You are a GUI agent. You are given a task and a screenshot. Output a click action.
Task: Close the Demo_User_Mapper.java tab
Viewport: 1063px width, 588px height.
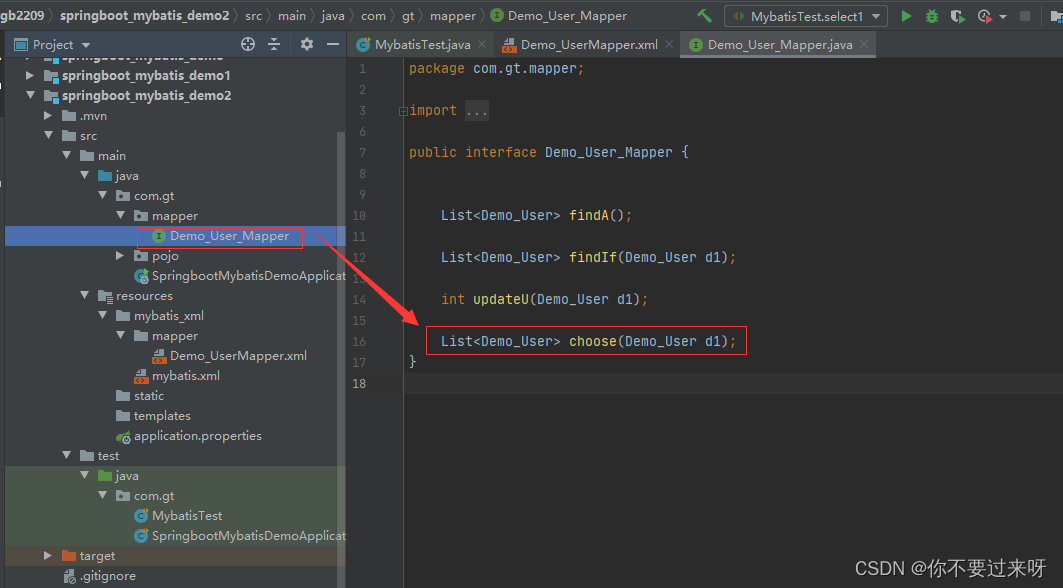(864, 44)
